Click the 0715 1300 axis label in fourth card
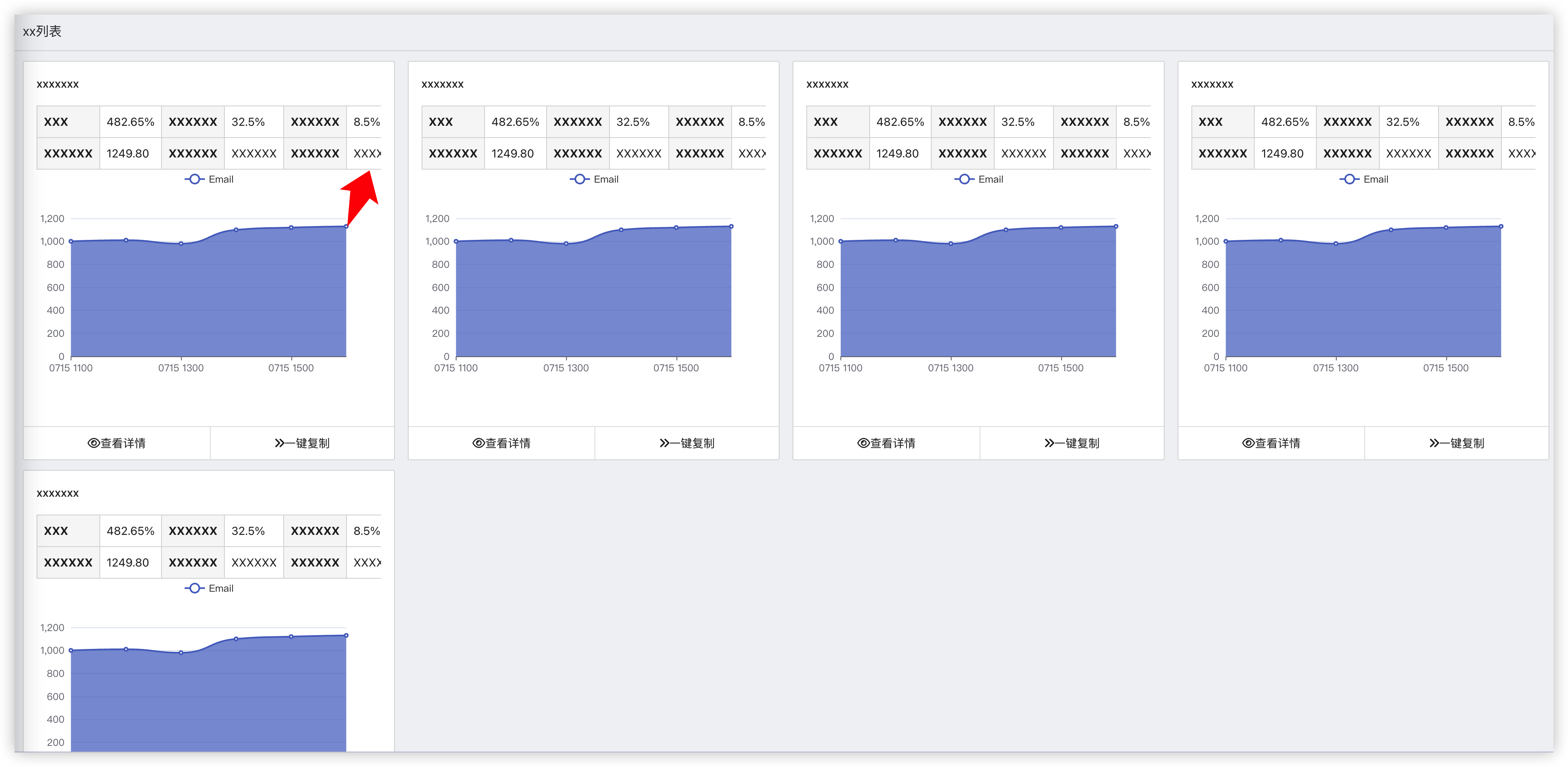Viewport: 1568px width, 767px height. coord(1336,368)
